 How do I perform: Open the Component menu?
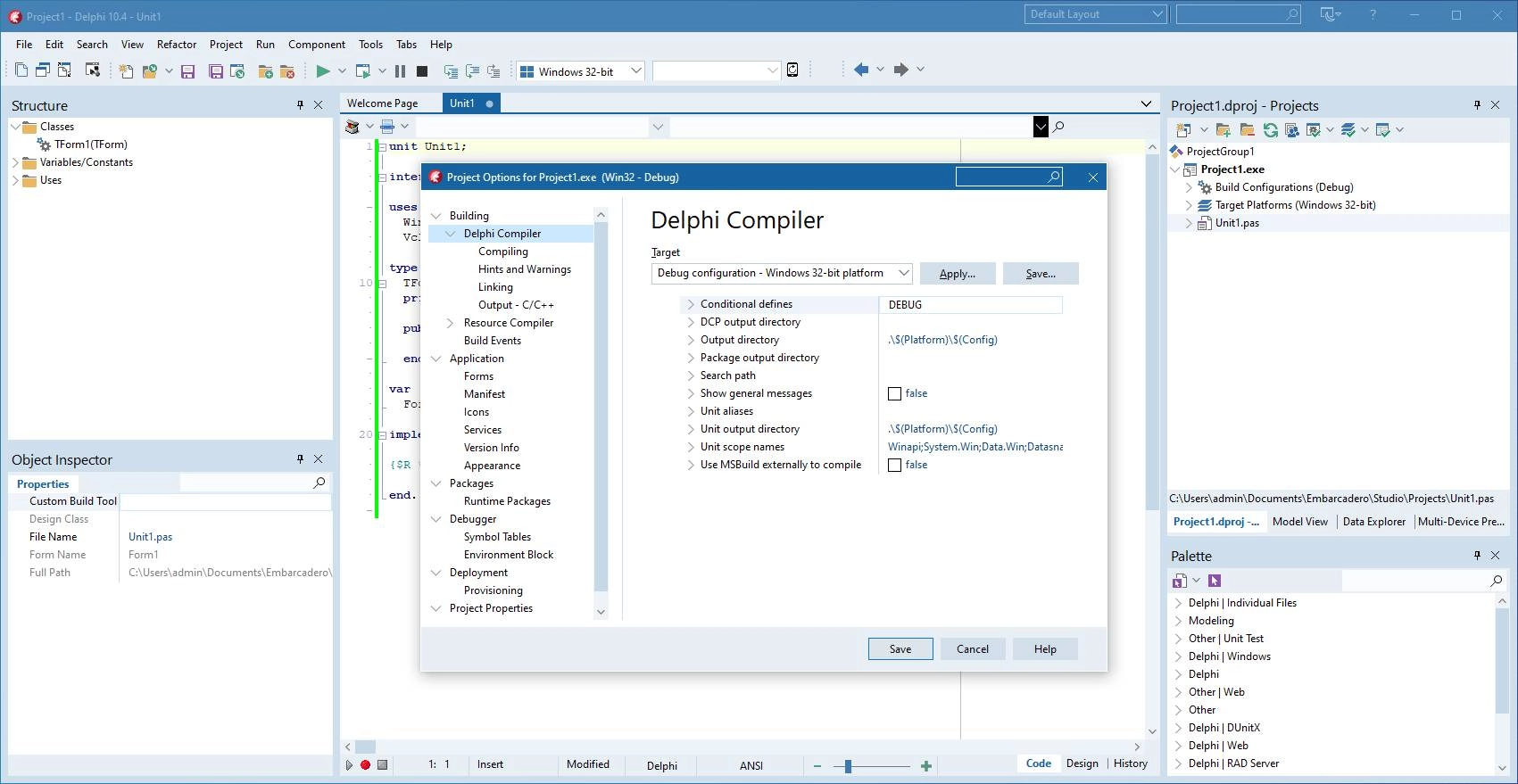[317, 45]
